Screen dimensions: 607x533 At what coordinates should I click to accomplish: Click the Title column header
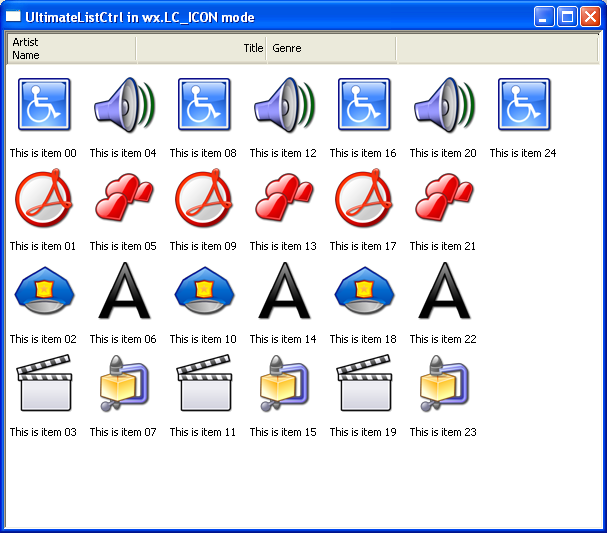[x=201, y=49]
